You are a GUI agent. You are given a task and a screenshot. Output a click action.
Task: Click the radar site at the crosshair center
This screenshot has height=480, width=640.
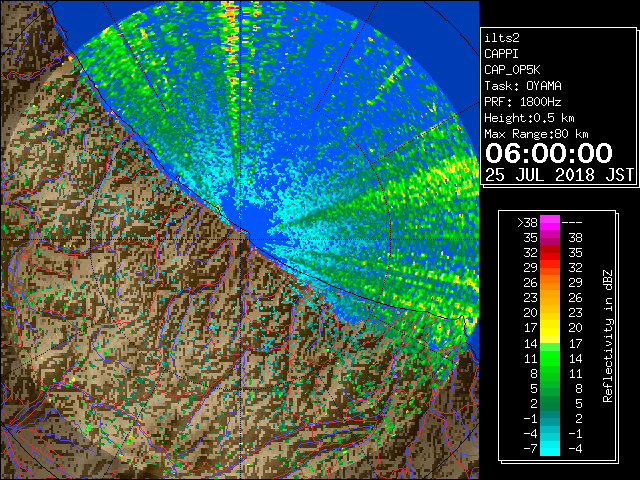coord(240,240)
